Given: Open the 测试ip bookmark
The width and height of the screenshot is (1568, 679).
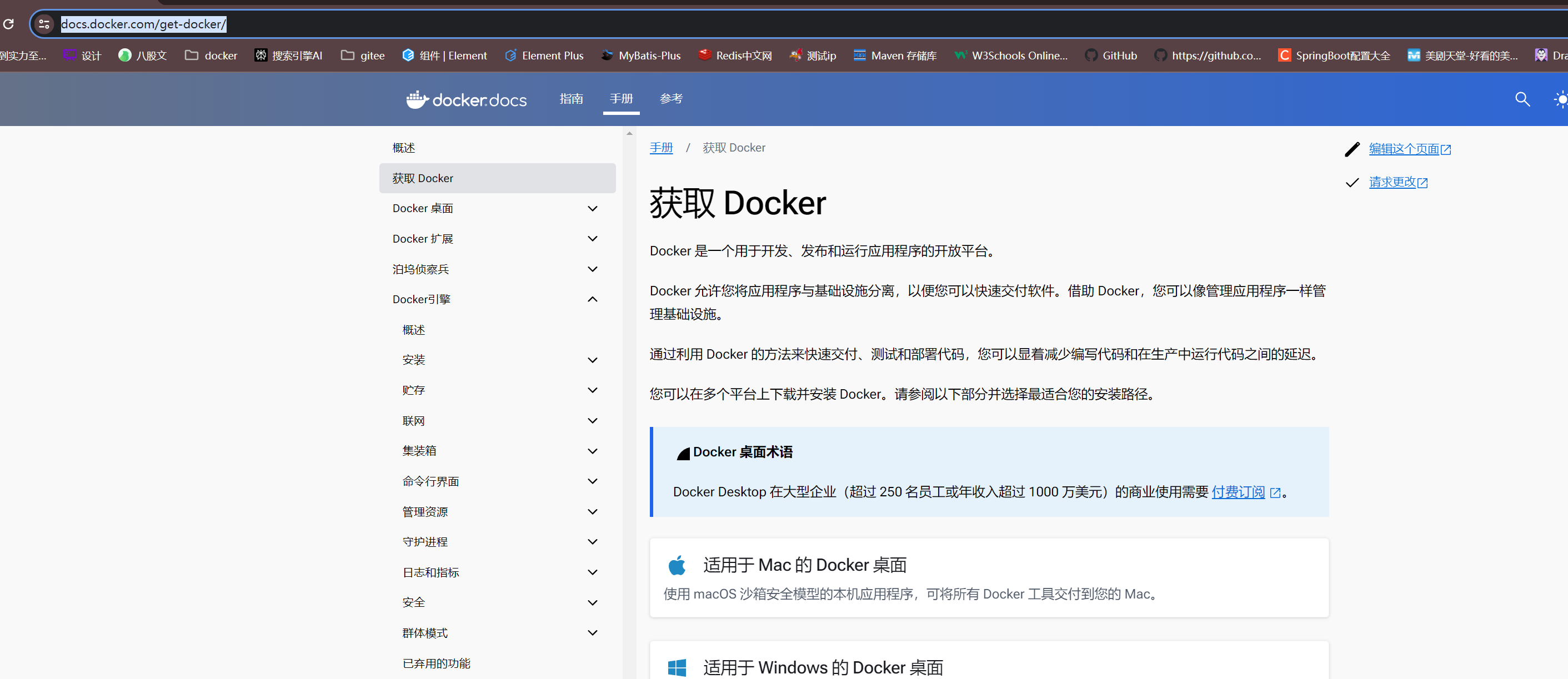Looking at the screenshot, I should 813,56.
